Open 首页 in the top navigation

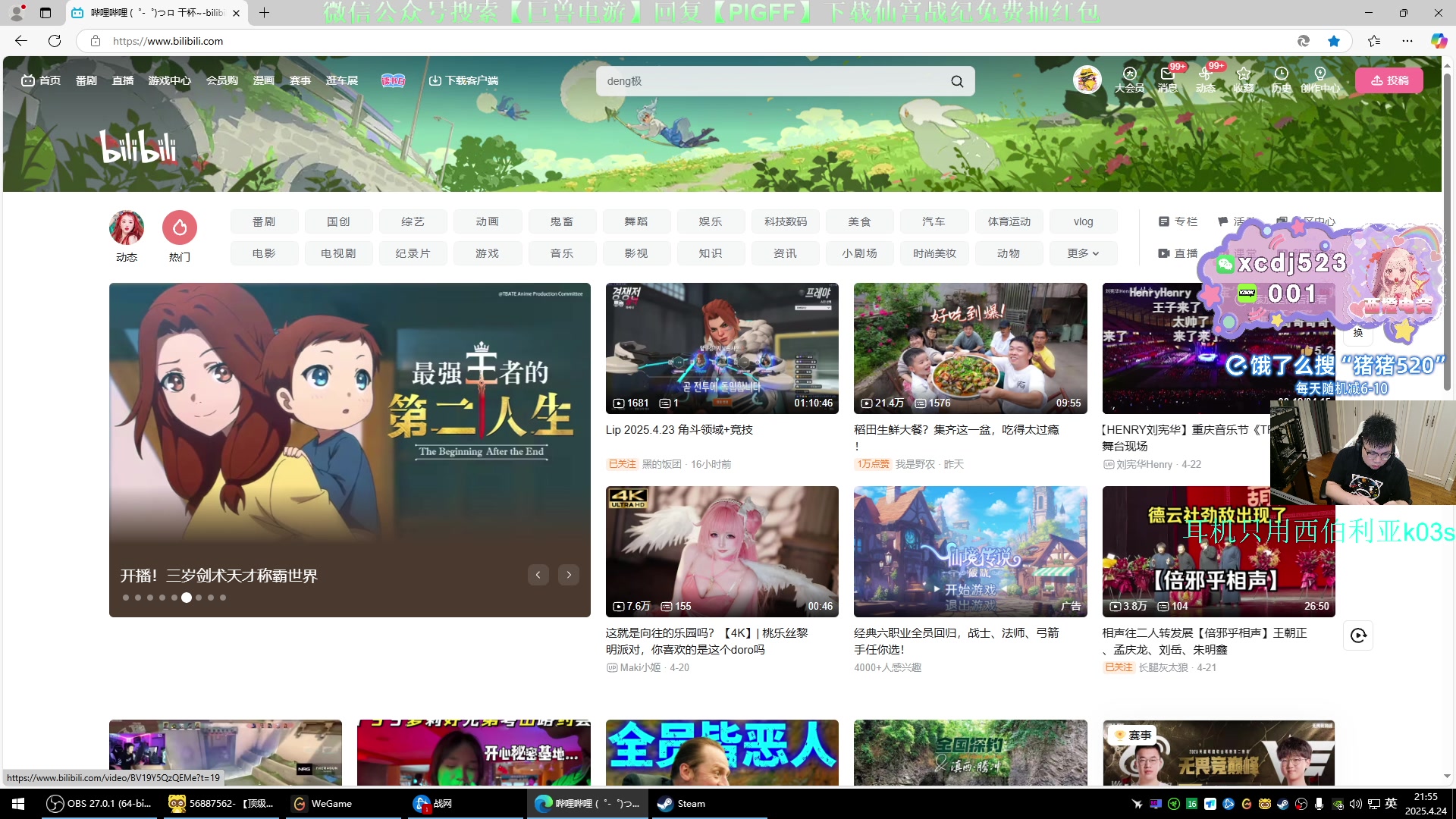[x=42, y=80]
